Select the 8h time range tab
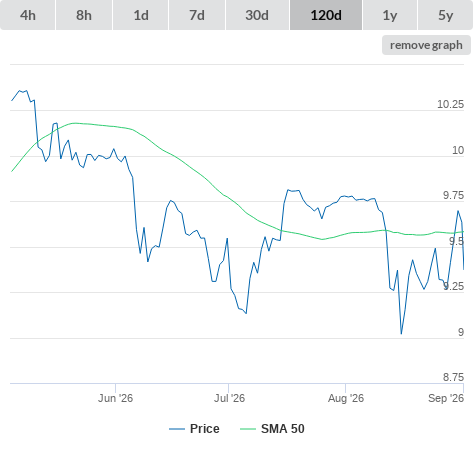Image resolution: width=474 pixels, height=455 pixels. (x=84, y=15)
